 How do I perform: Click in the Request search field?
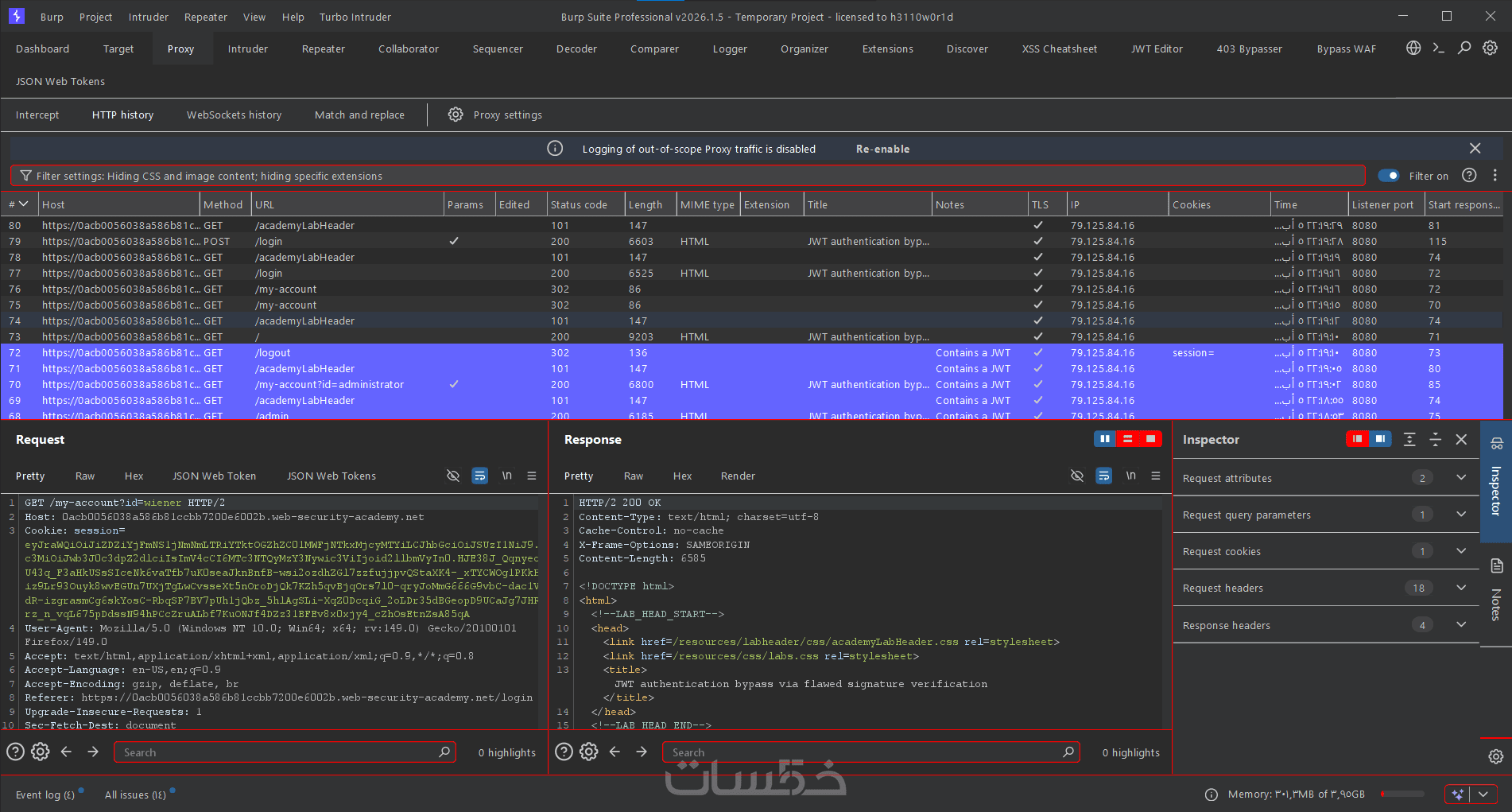click(285, 752)
